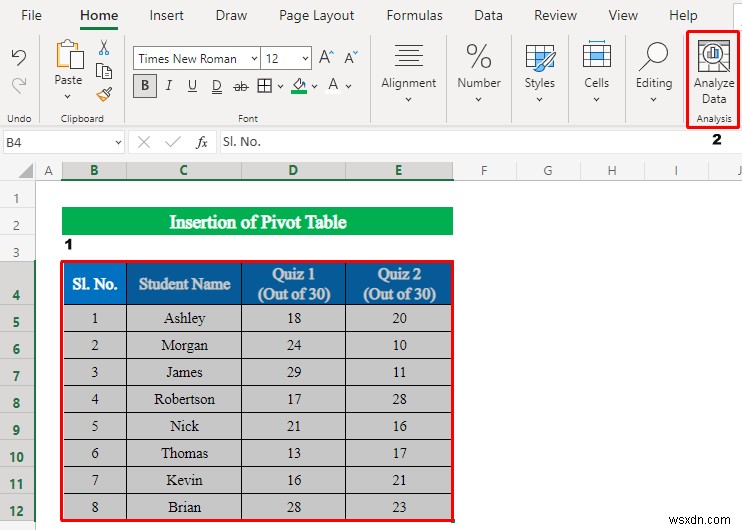Switch to the Page Layout tab
Image resolution: width=742 pixels, height=530 pixels.
tap(316, 15)
